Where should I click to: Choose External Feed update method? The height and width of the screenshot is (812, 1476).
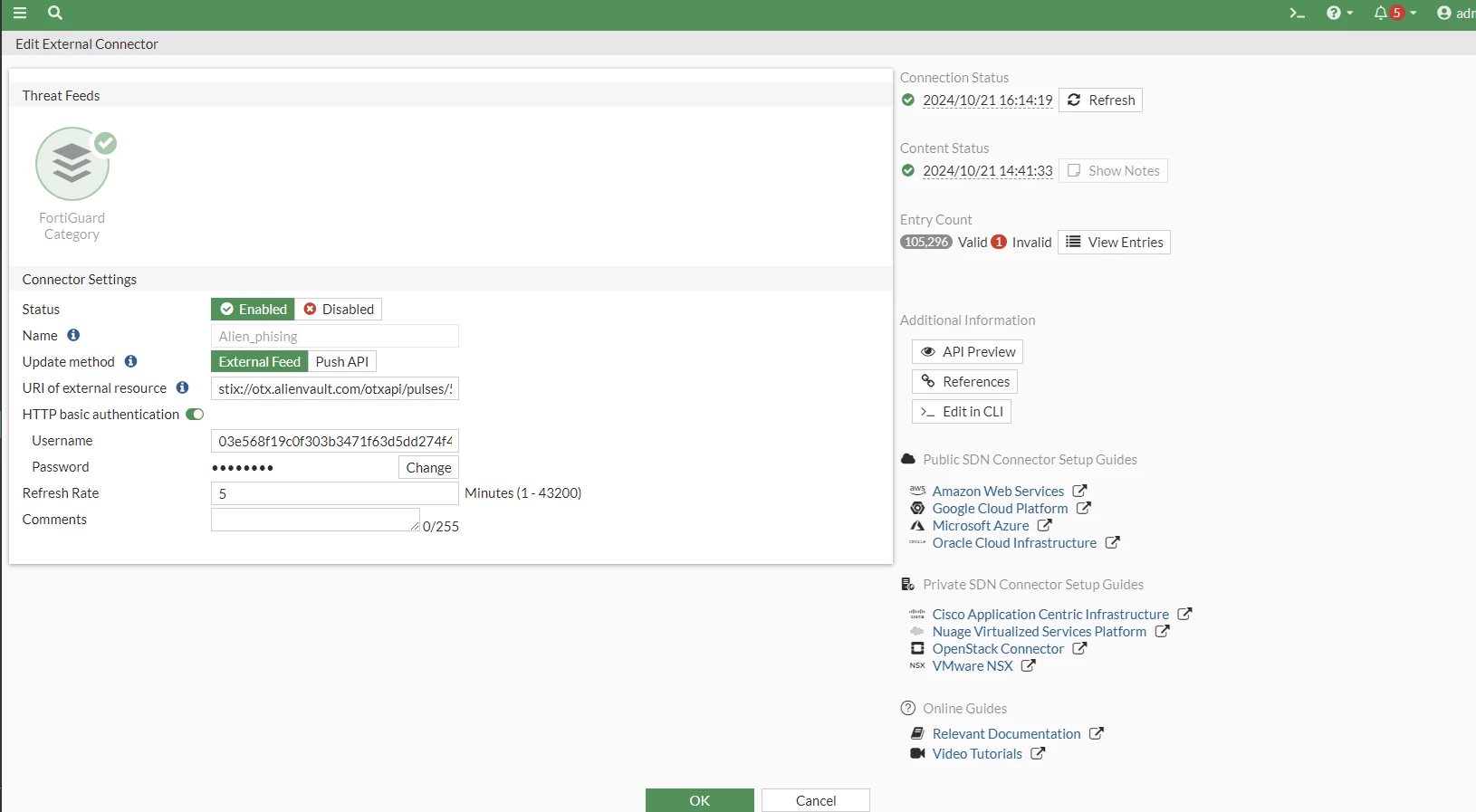point(260,362)
